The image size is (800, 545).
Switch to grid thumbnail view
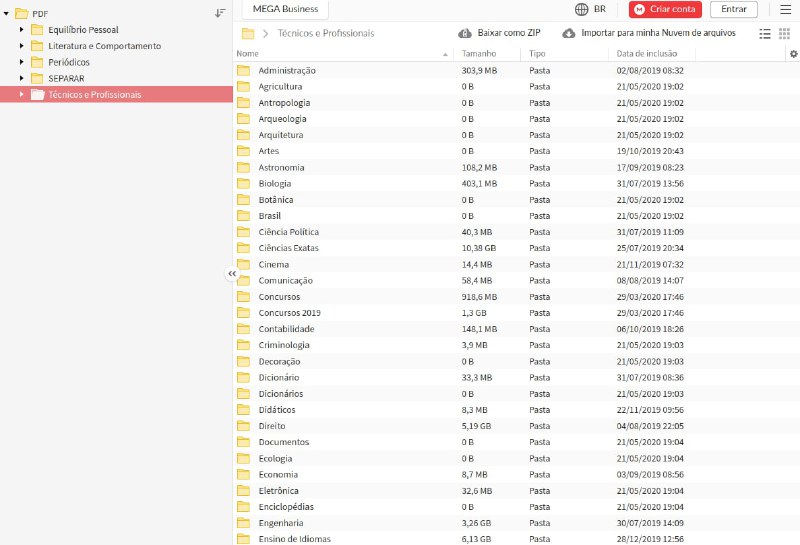pos(784,34)
